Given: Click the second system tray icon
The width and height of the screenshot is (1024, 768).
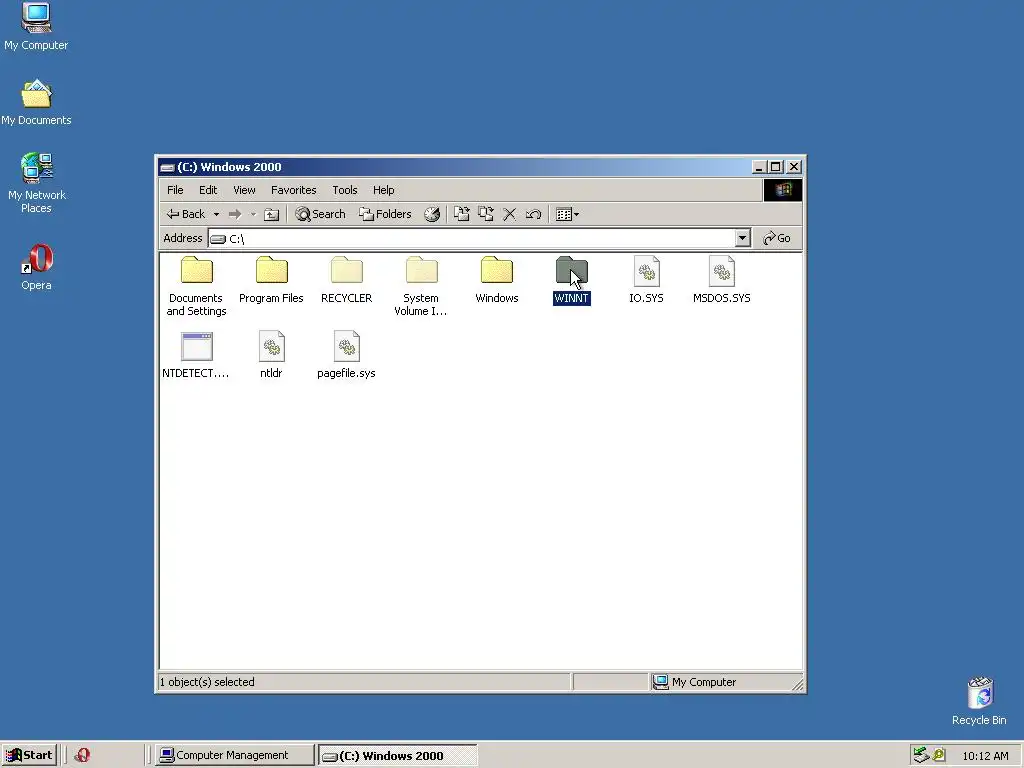Looking at the screenshot, I should coord(939,755).
